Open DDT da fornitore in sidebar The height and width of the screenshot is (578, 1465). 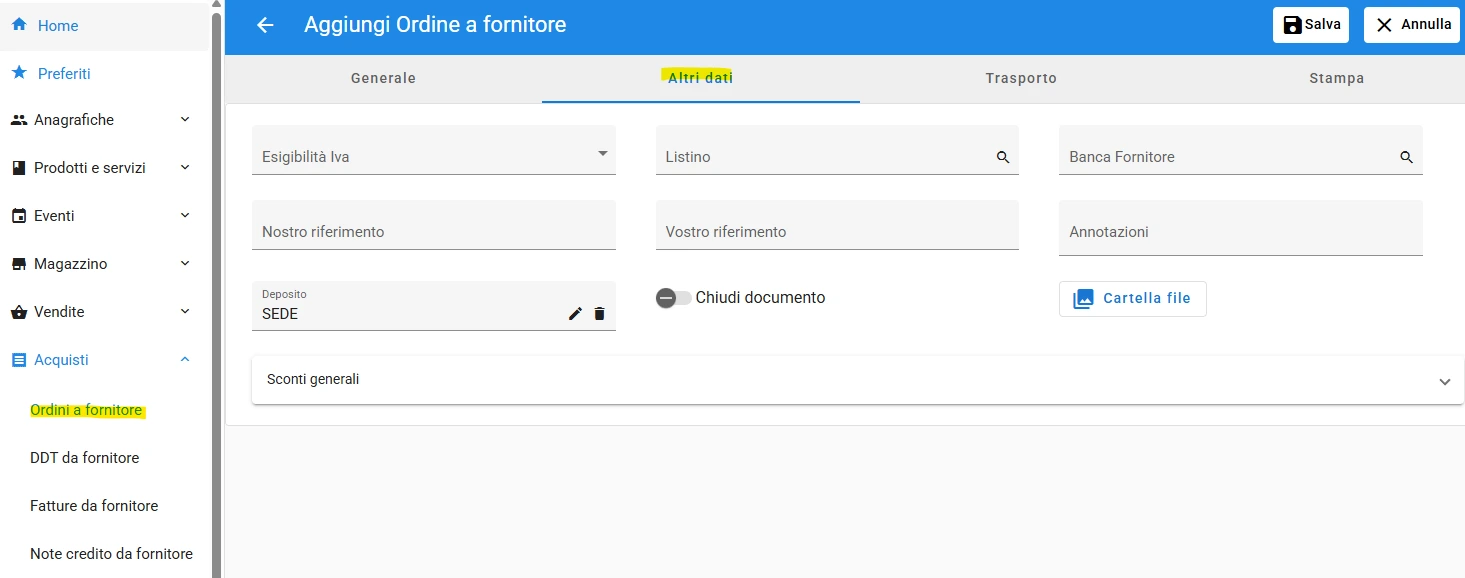[x=85, y=458]
